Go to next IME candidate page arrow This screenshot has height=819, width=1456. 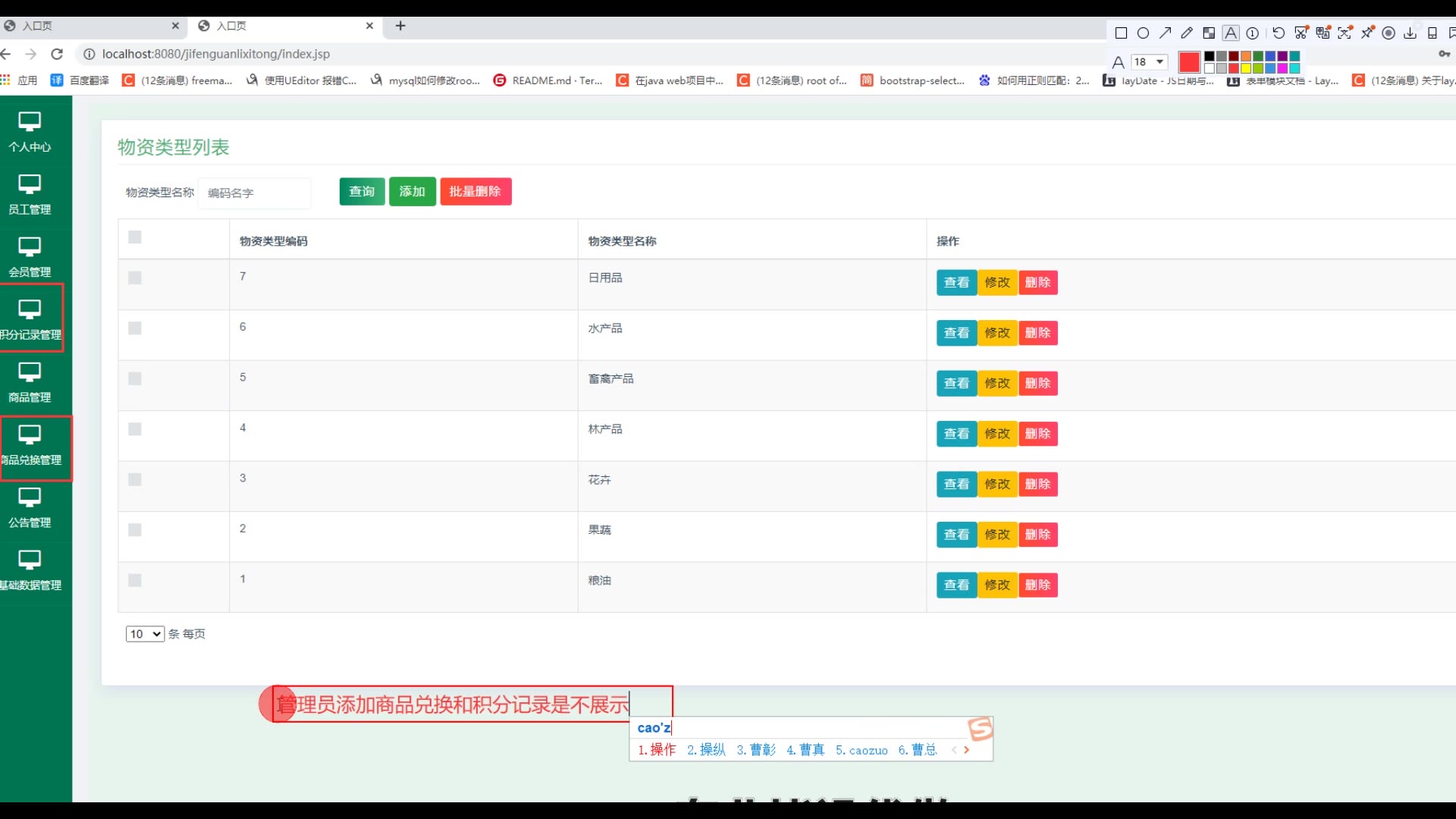tap(966, 750)
